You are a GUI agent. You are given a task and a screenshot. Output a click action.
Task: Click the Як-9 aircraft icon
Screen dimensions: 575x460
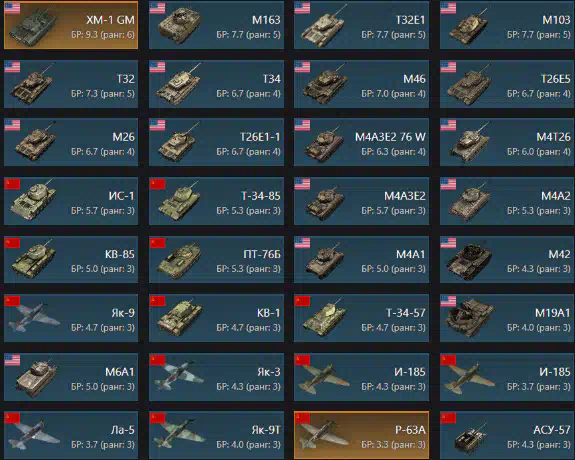pyautogui.click(x=34, y=317)
